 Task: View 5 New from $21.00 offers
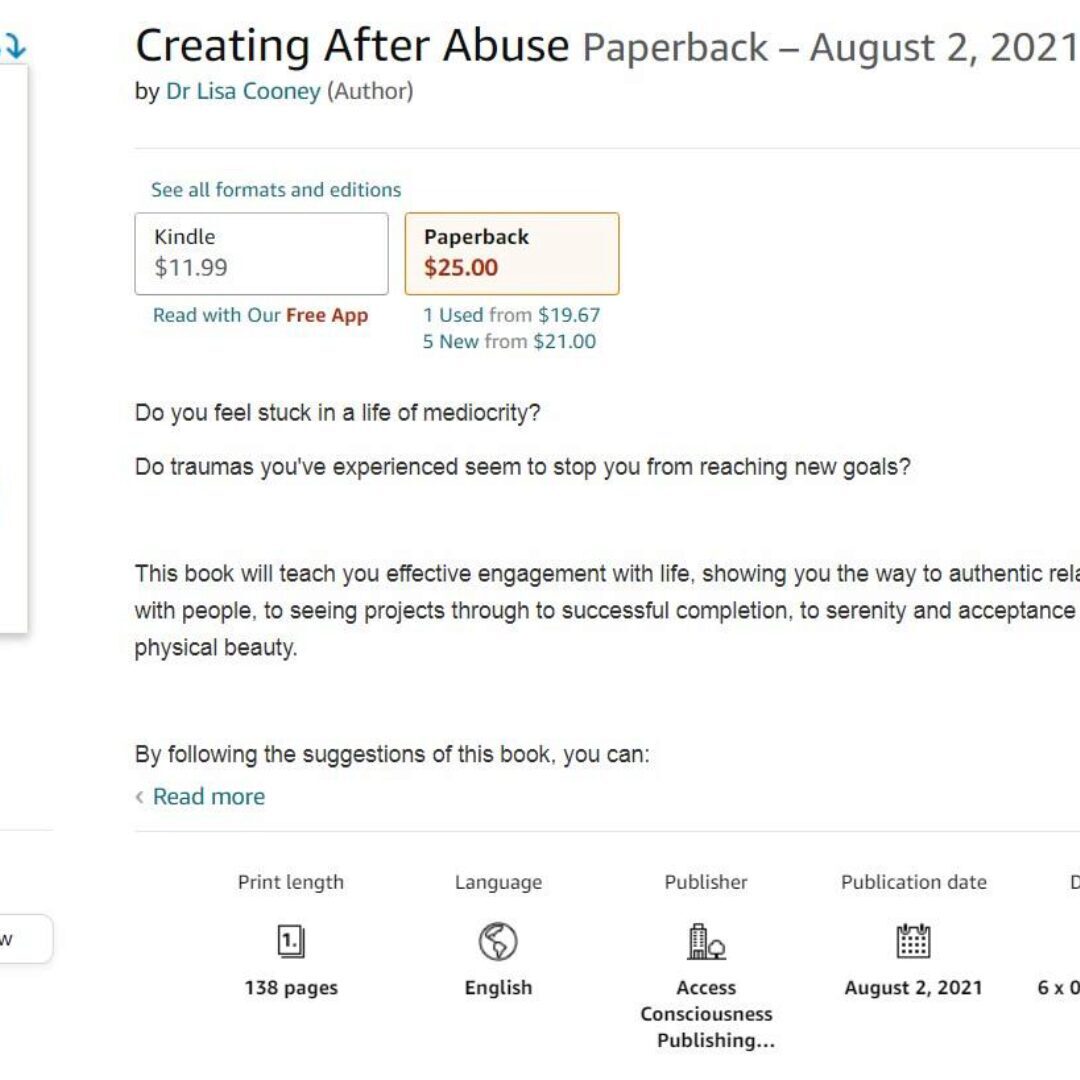[x=509, y=341]
